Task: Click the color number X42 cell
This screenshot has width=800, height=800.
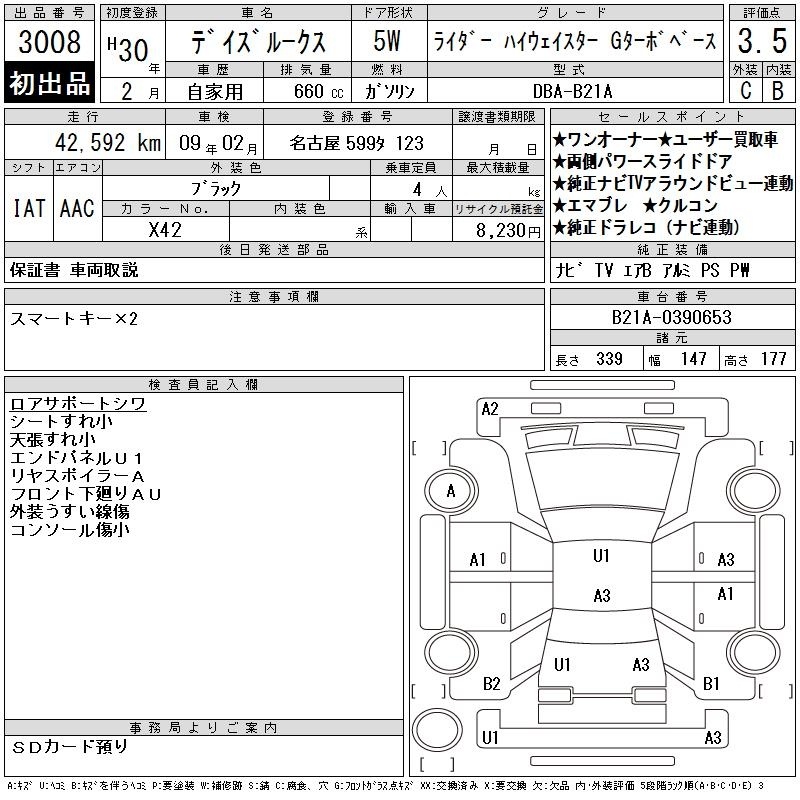Action: click(165, 230)
